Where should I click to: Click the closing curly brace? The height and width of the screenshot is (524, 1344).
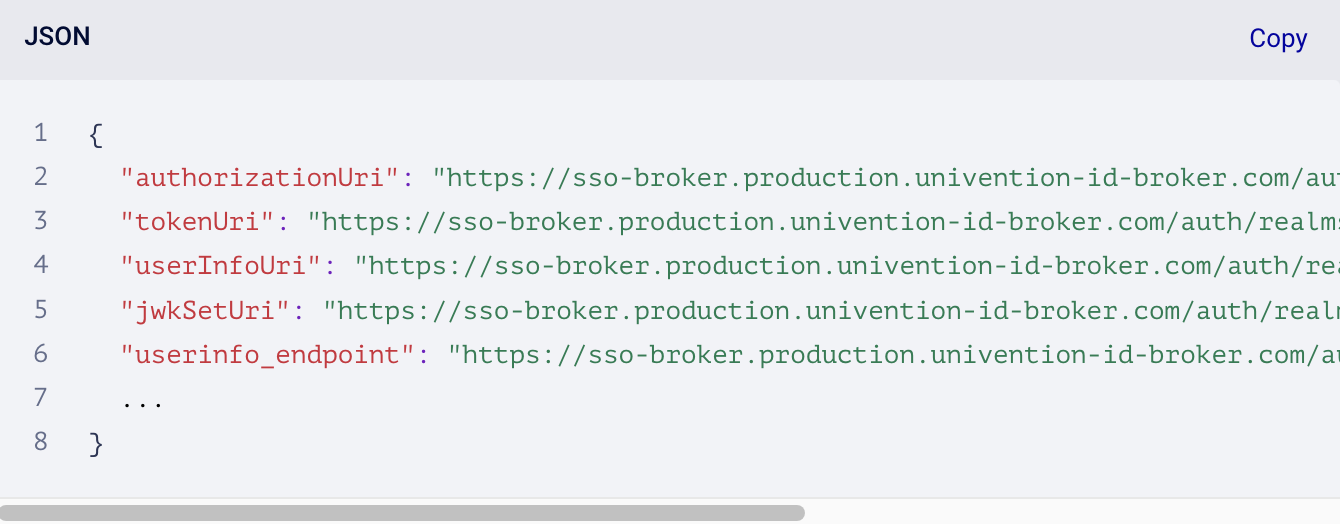(96, 442)
